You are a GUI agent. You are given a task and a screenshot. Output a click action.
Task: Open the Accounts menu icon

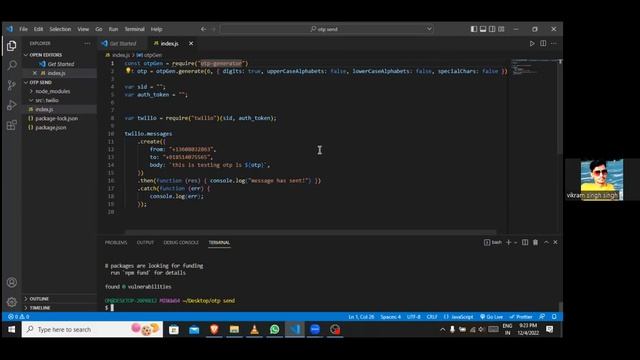(12, 282)
